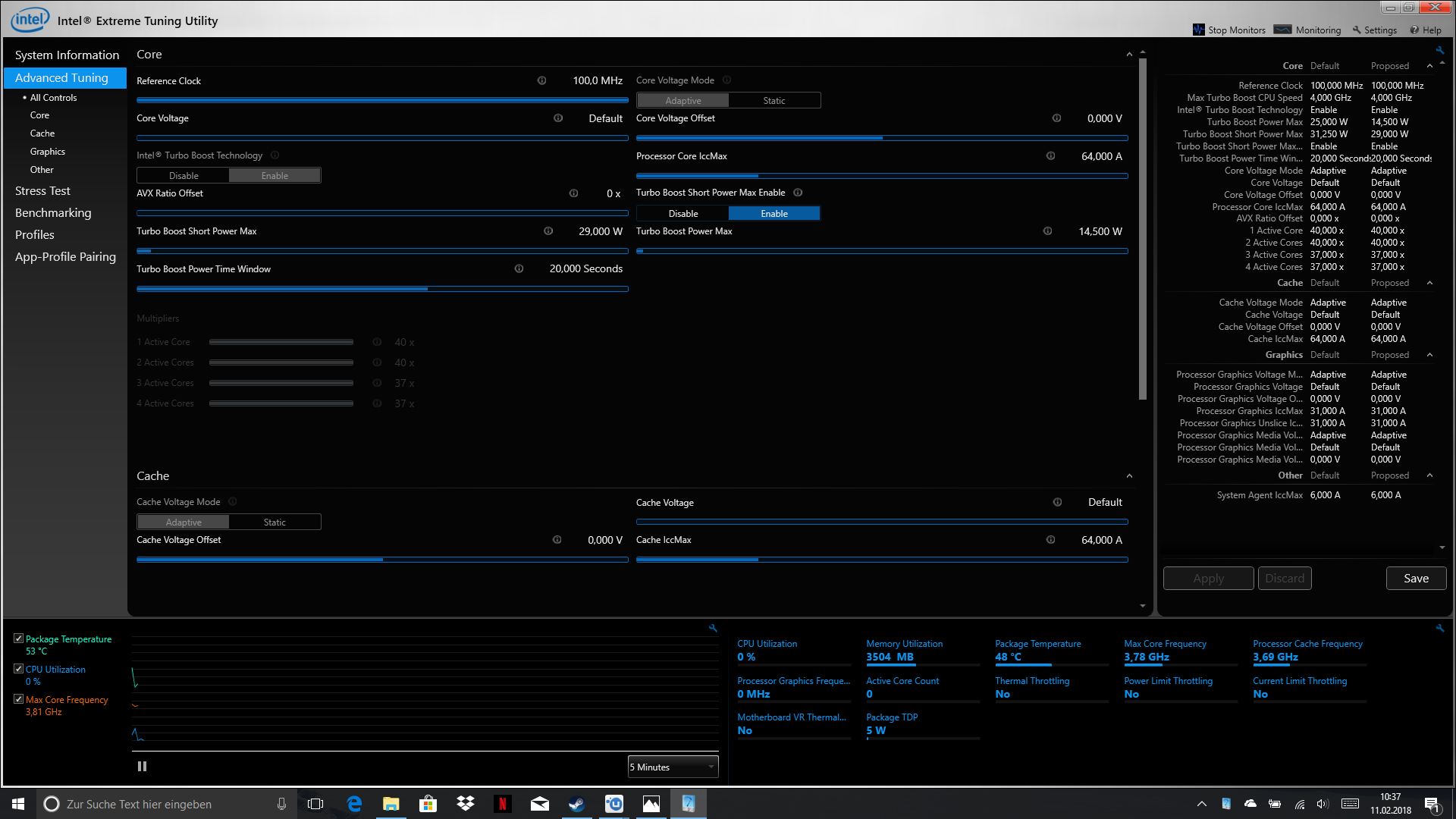
Task: Set Core Voltage Mode to Static
Action: pyautogui.click(x=773, y=100)
